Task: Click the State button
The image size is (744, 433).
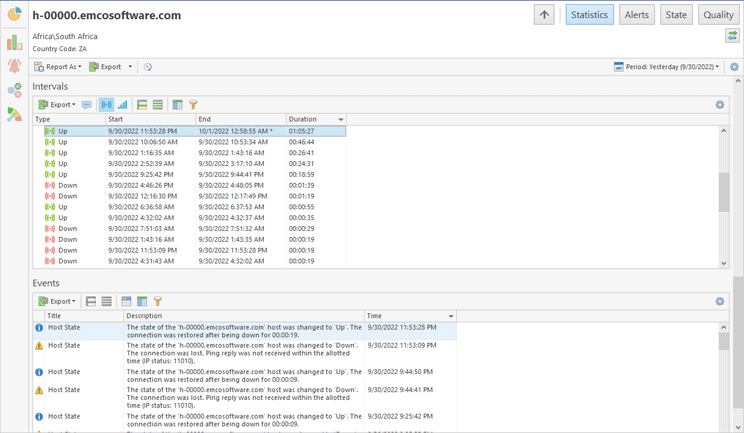Action: pos(677,15)
